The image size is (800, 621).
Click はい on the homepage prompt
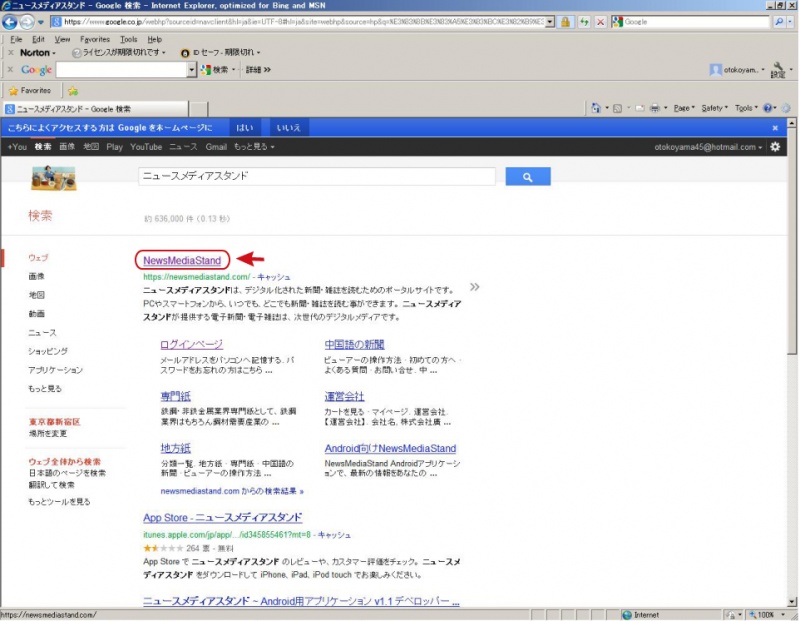click(x=244, y=128)
